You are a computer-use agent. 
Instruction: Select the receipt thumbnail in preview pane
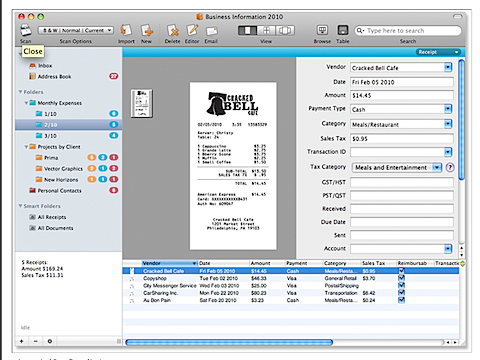(x=142, y=103)
